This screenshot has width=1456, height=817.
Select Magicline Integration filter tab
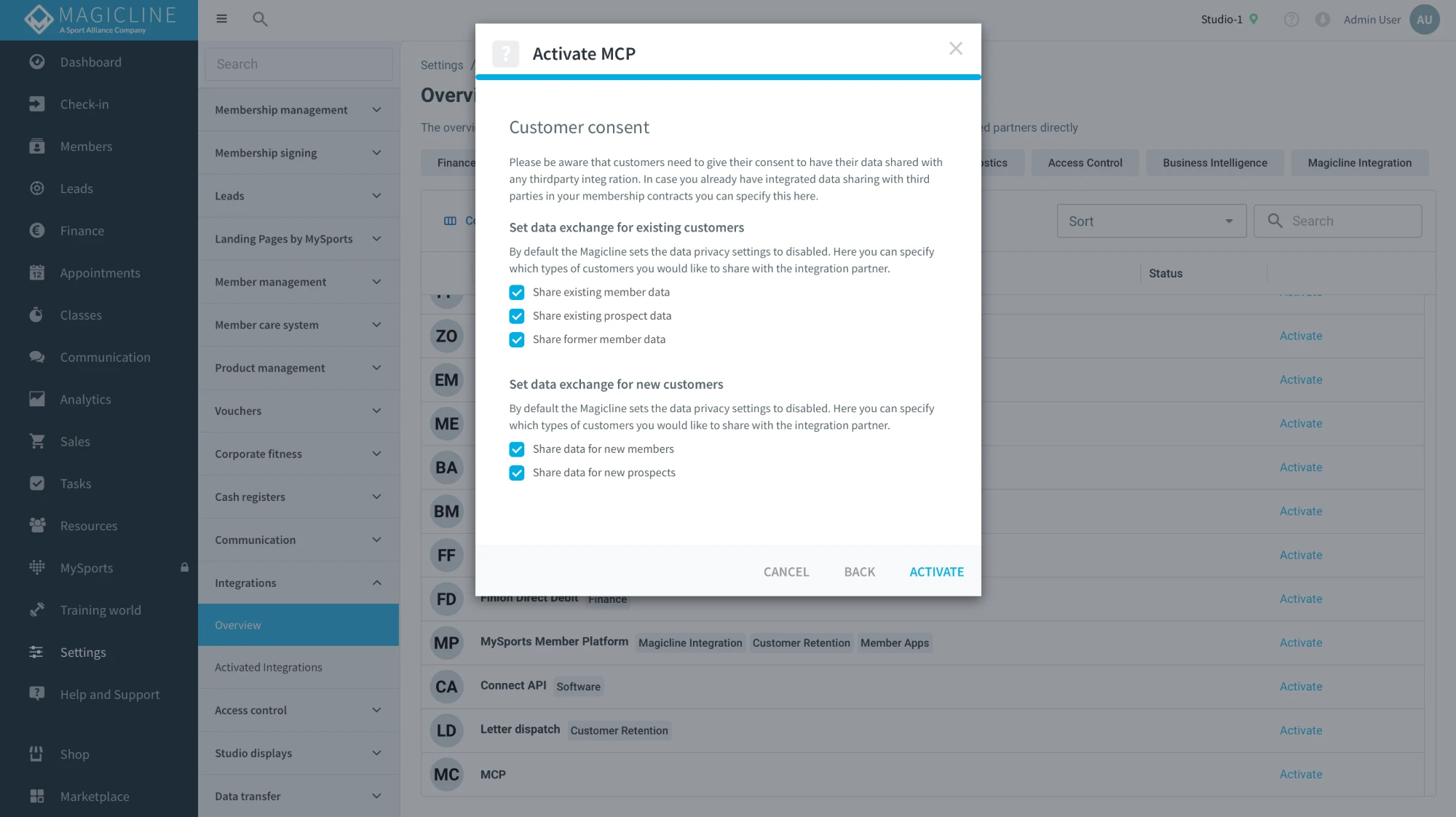[x=1359, y=162]
